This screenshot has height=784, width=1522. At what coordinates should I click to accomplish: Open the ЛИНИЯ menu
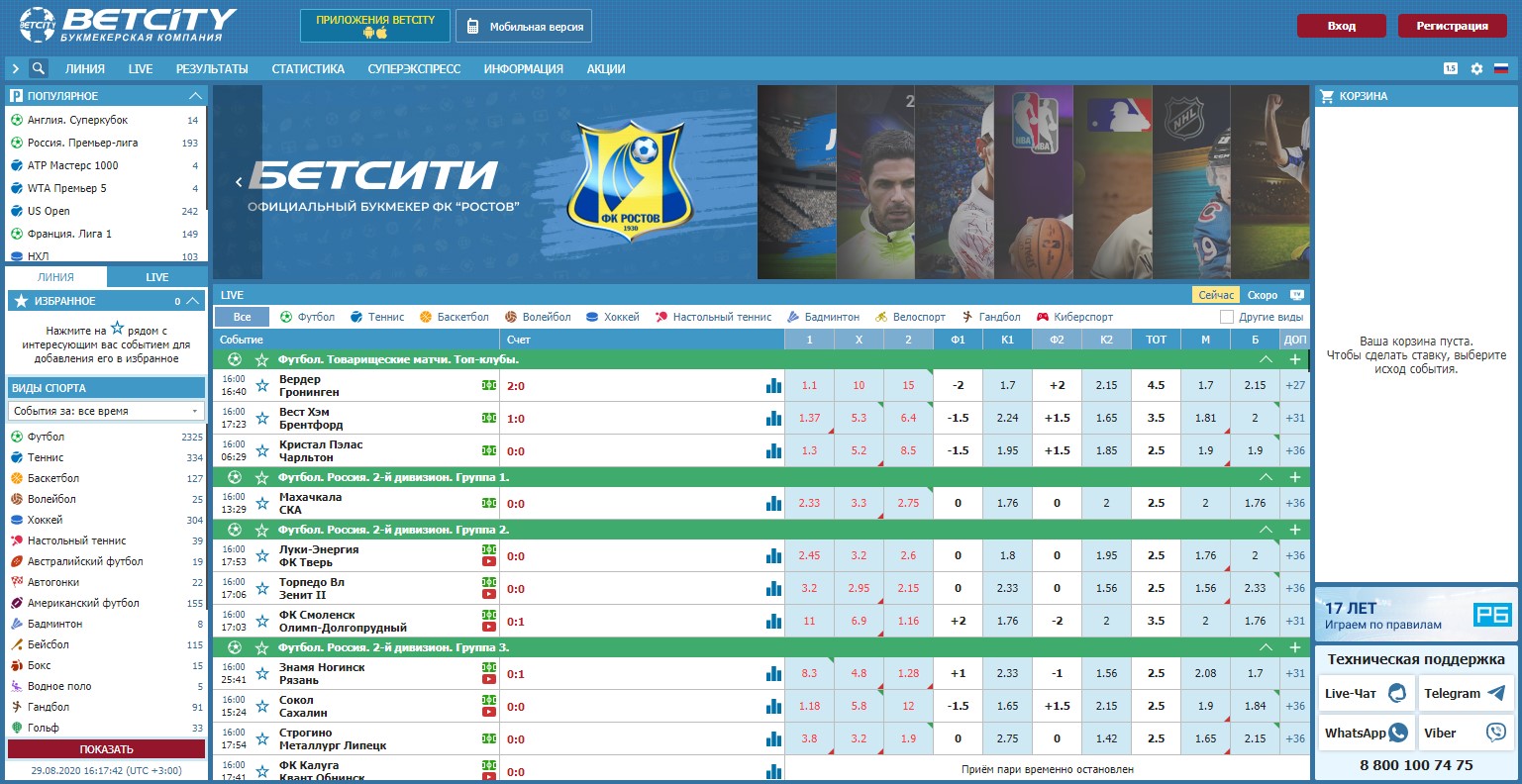[85, 68]
